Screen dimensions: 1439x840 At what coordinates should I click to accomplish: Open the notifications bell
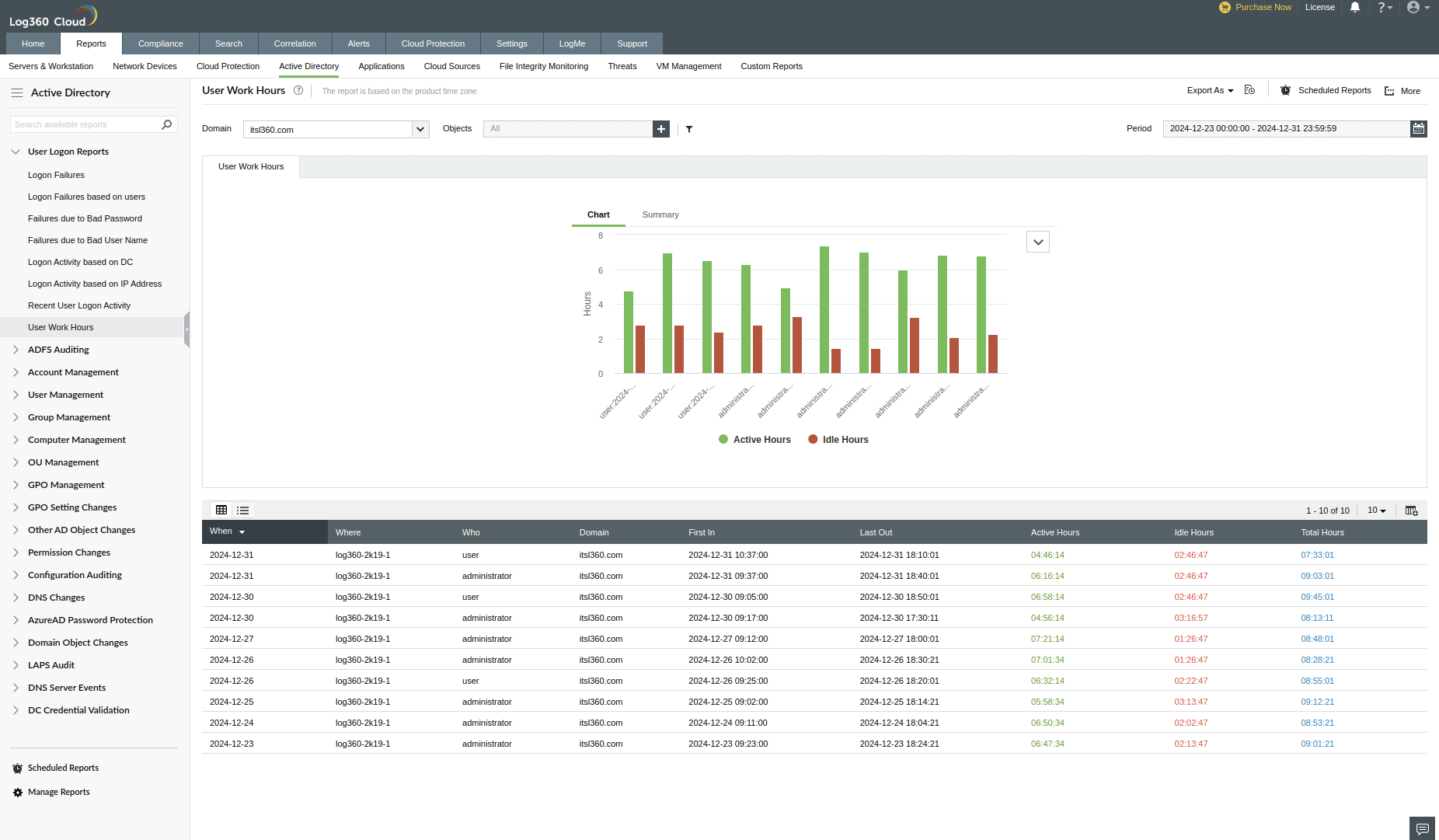[x=1355, y=7]
